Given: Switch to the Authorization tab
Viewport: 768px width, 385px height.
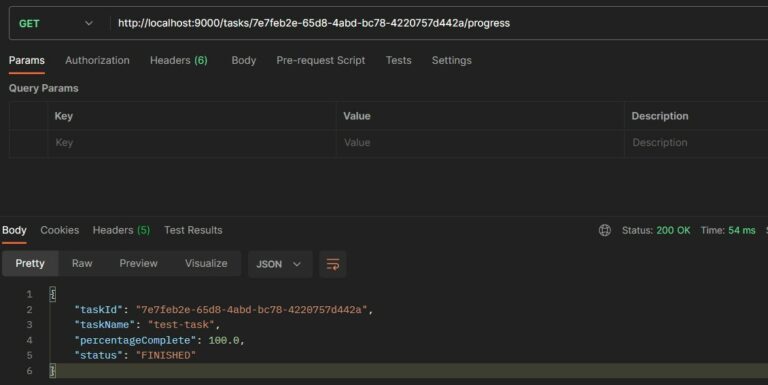Looking at the screenshot, I should 97,60.
